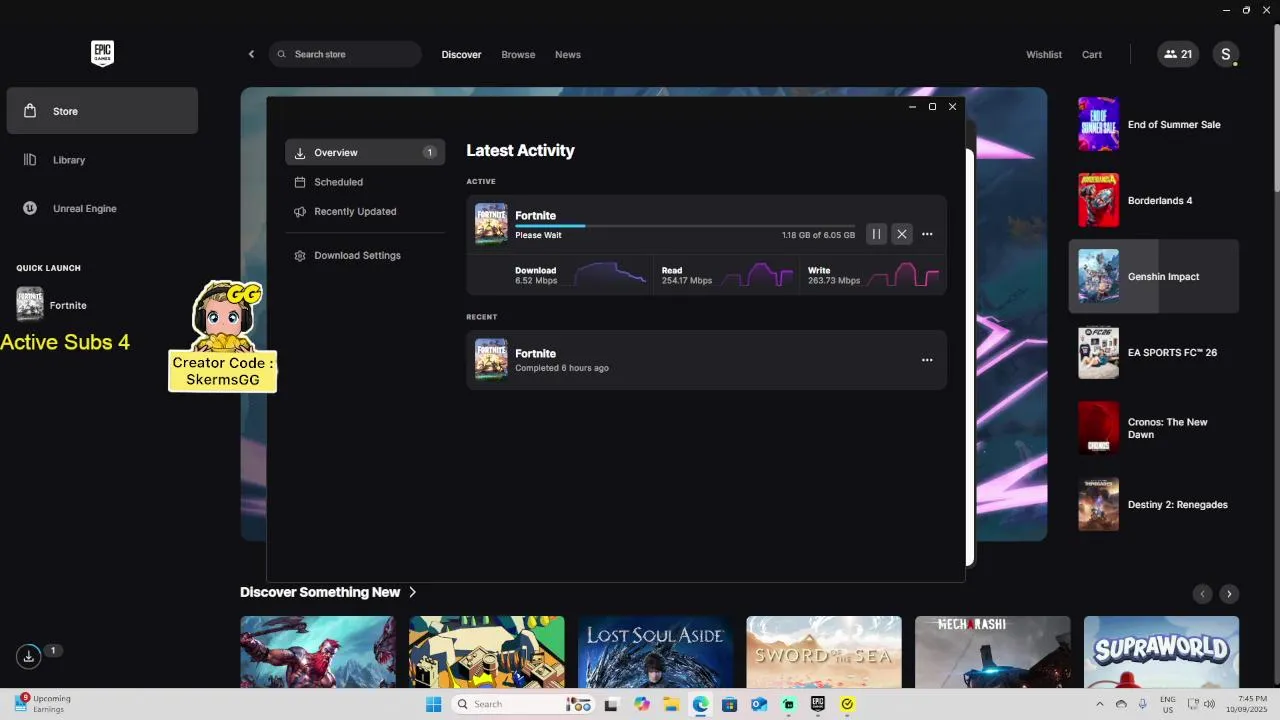Click the Download speed graph
1280x720 pixels.
point(610,274)
